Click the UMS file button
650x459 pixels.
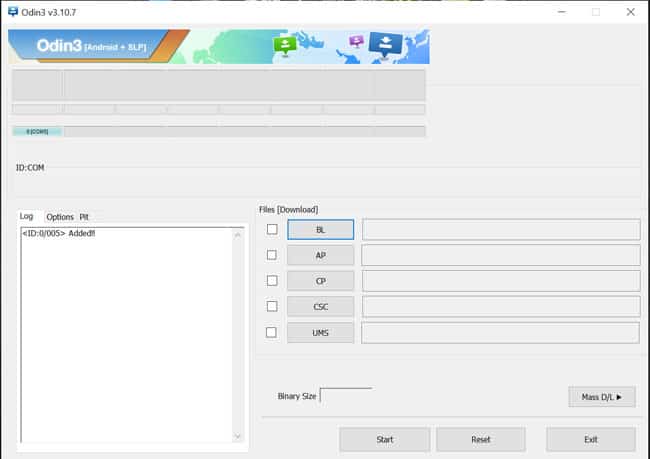point(320,333)
